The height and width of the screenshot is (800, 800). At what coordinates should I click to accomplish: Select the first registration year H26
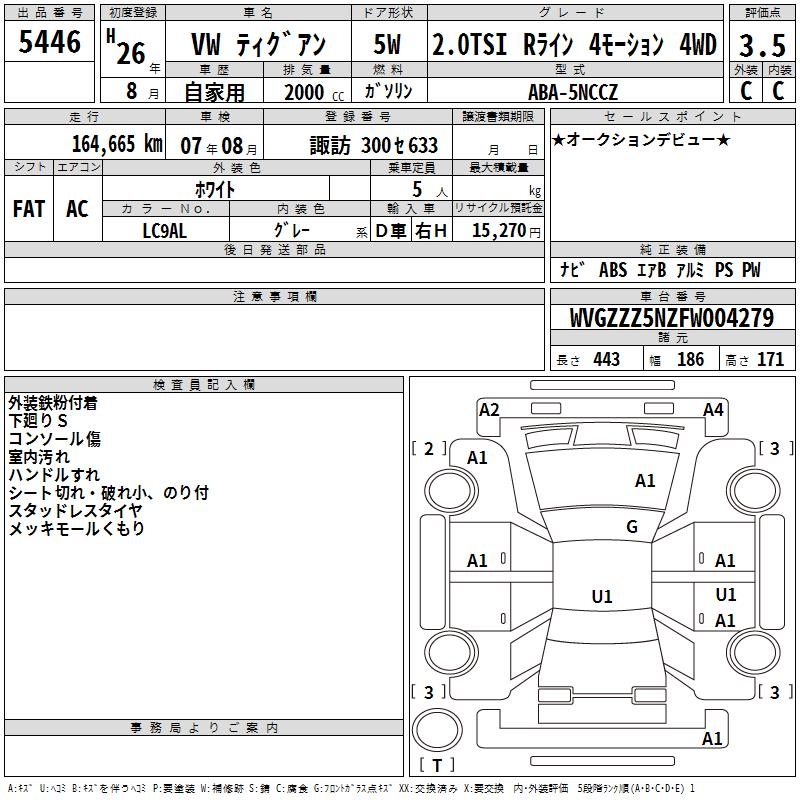pos(127,47)
